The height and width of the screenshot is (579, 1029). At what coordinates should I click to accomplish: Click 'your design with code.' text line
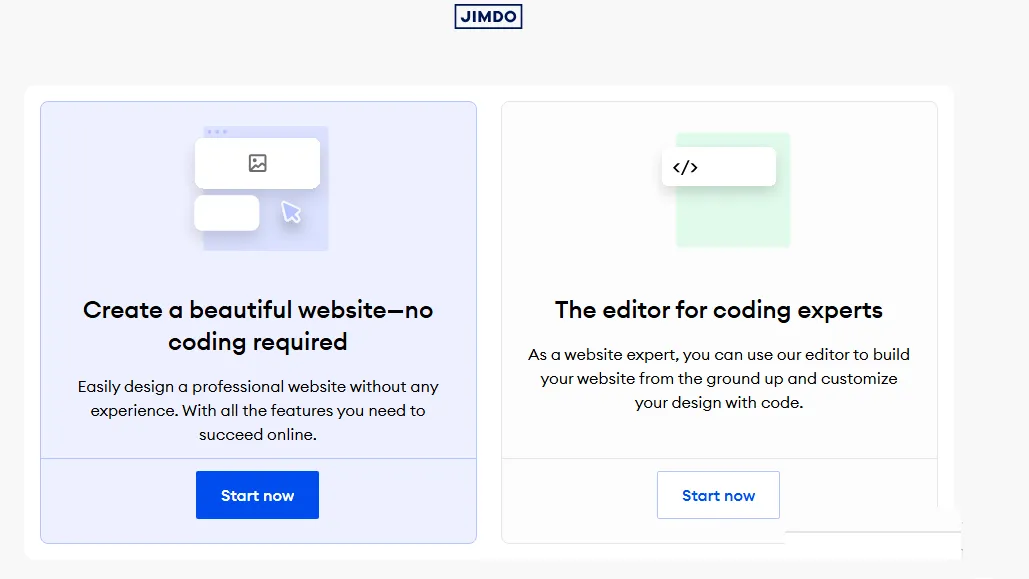[719, 403]
